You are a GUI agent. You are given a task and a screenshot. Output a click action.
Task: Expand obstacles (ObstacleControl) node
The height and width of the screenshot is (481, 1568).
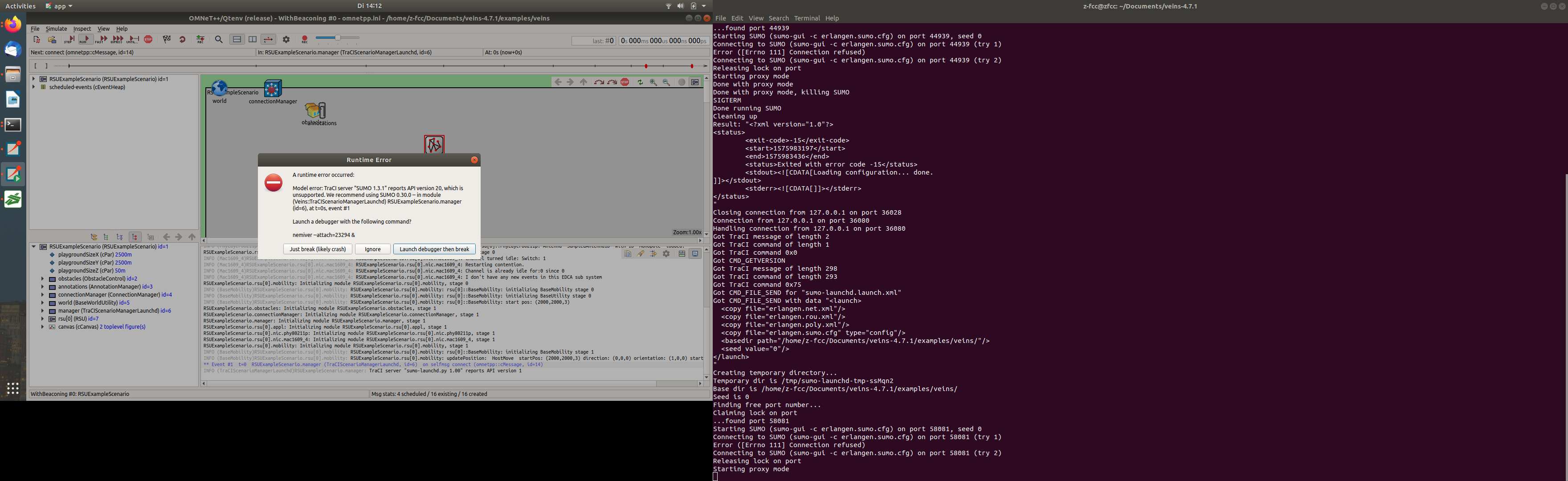pyautogui.click(x=43, y=278)
